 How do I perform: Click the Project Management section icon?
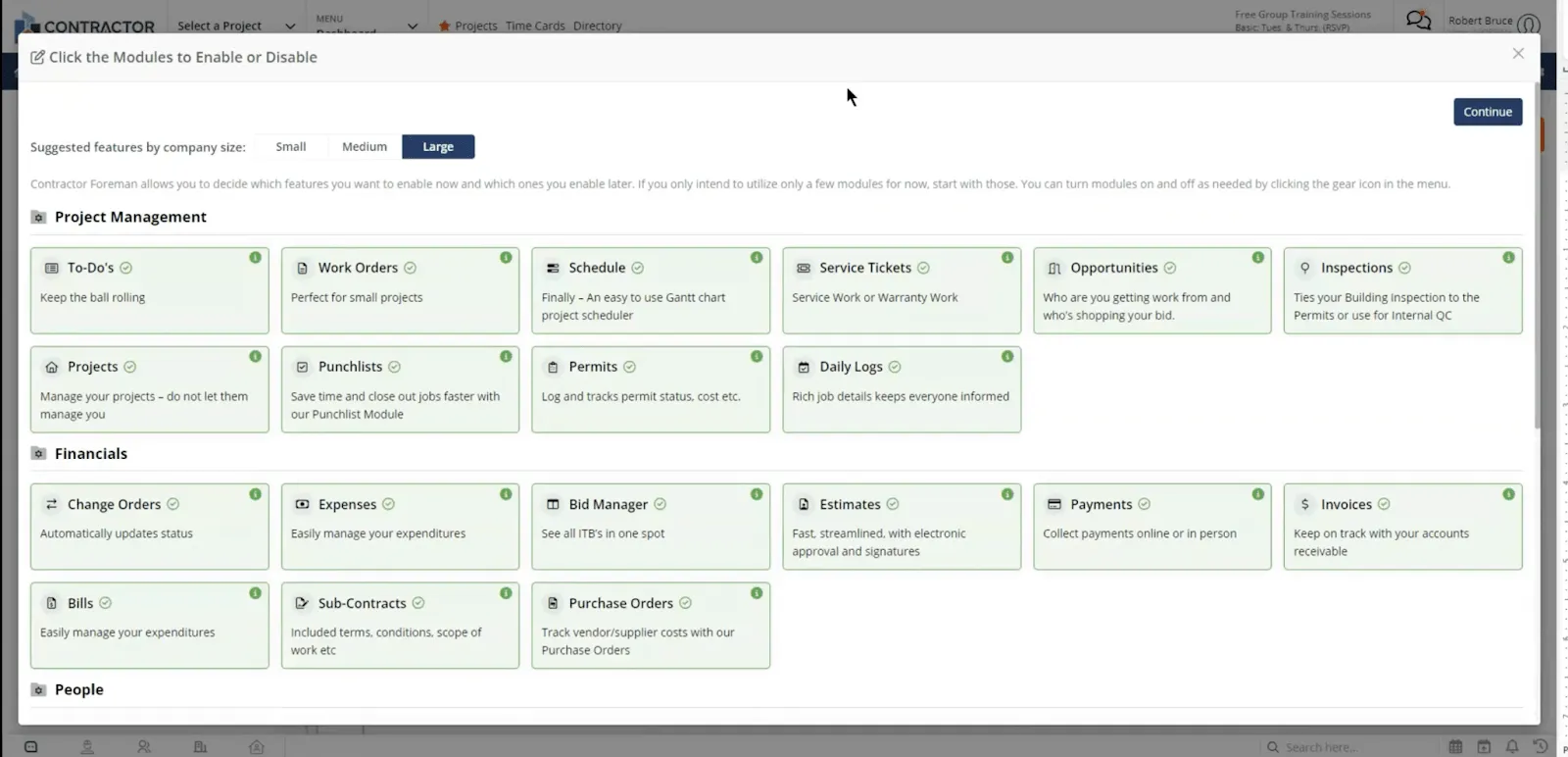coord(38,218)
